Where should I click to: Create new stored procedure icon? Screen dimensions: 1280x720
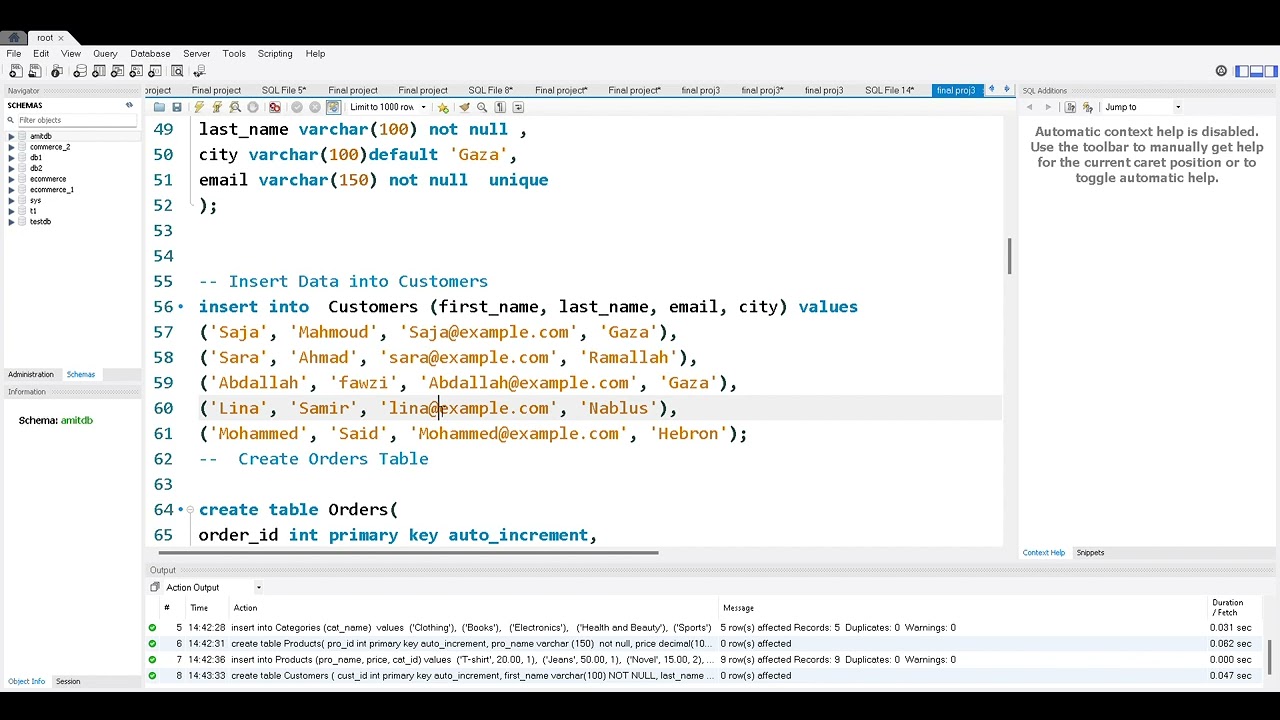tap(137, 71)
